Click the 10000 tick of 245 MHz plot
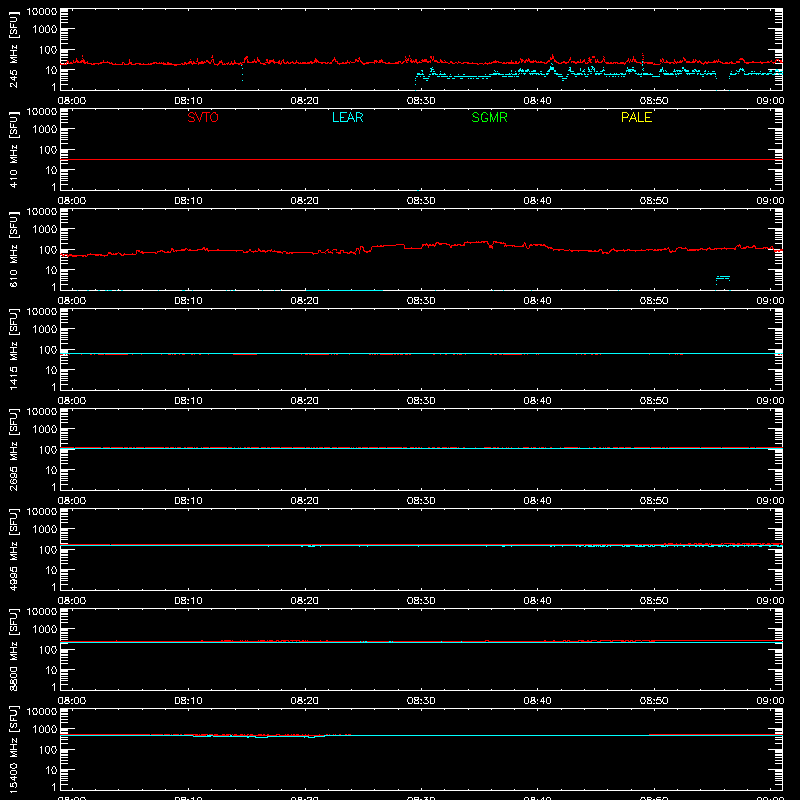800x800 pixels. (x=42, y=12)
